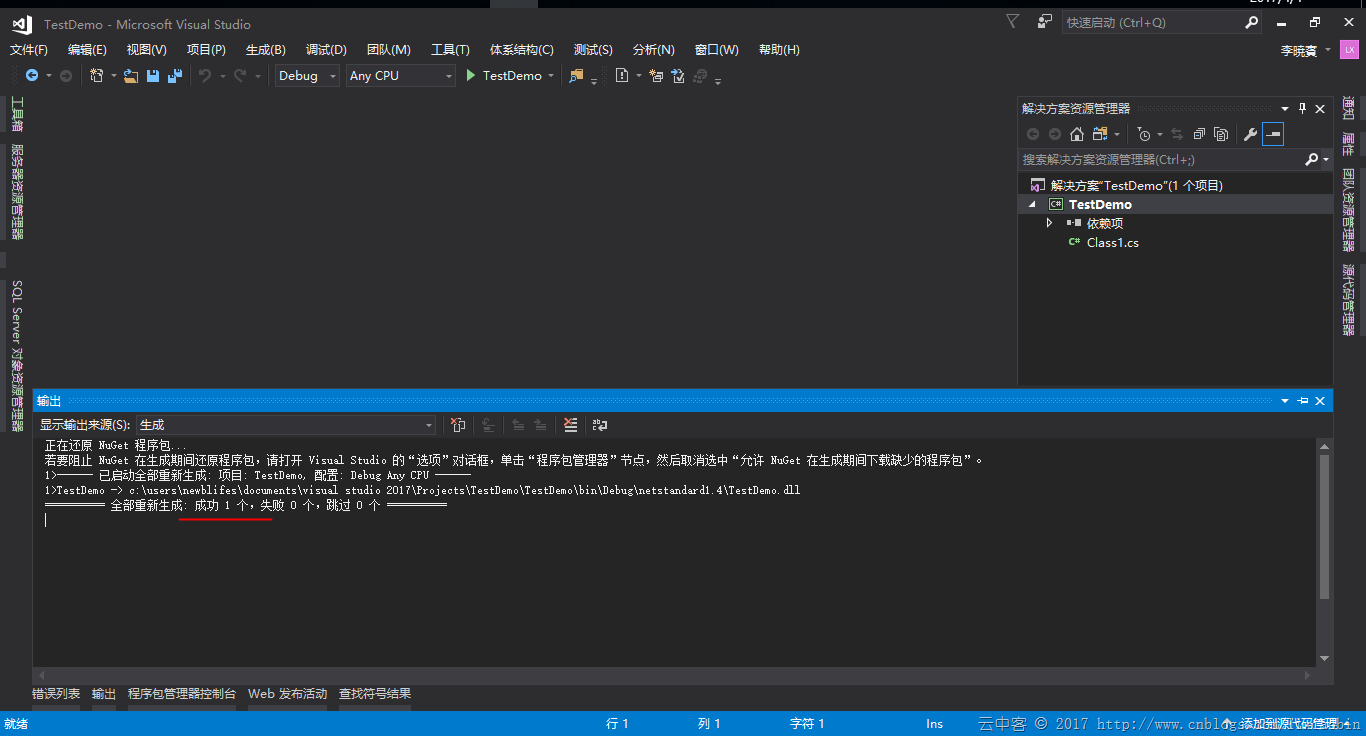Click the Clear All output icon
Screen dimensions: 1366x736
(x=571, y=425)
